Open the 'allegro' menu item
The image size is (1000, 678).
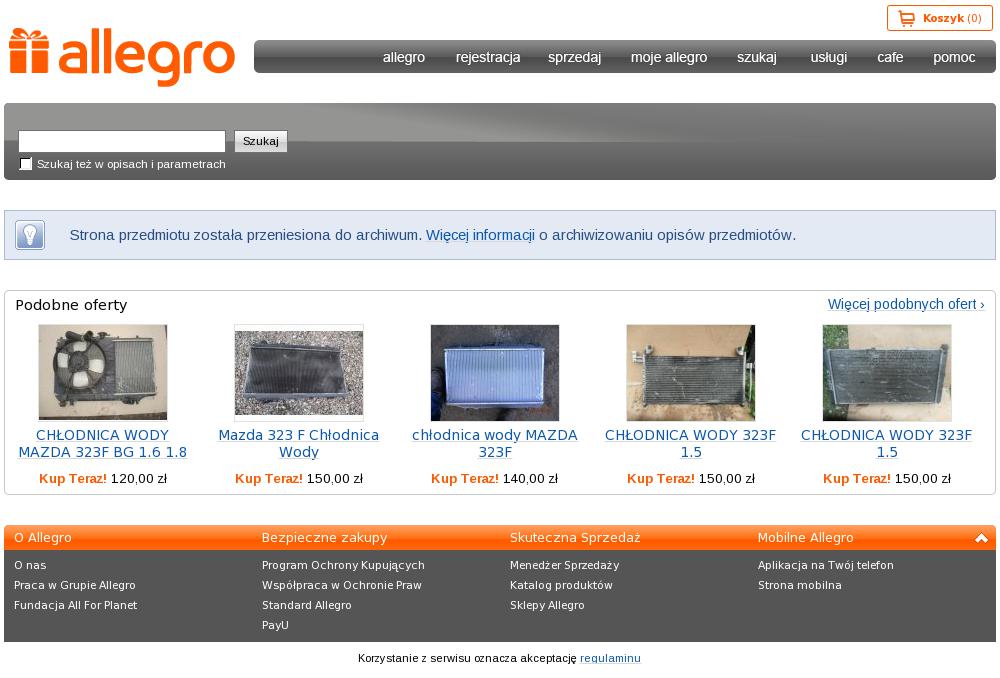[x=404, y=57]
